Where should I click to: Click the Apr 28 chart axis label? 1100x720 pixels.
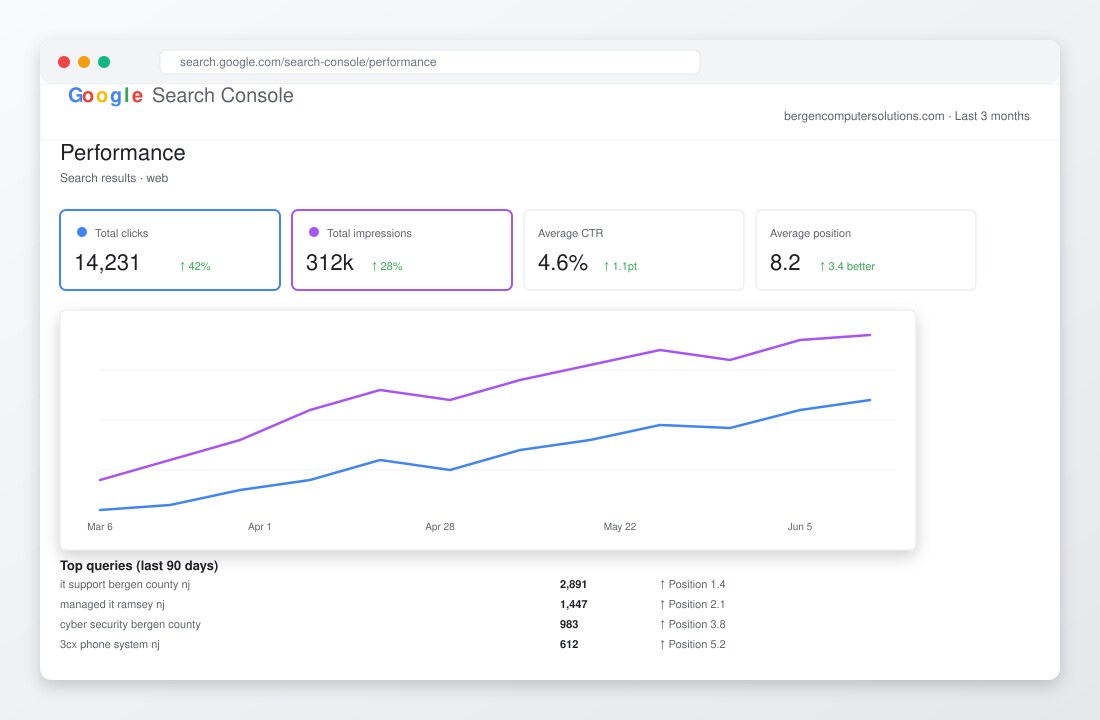pos(440,526)
